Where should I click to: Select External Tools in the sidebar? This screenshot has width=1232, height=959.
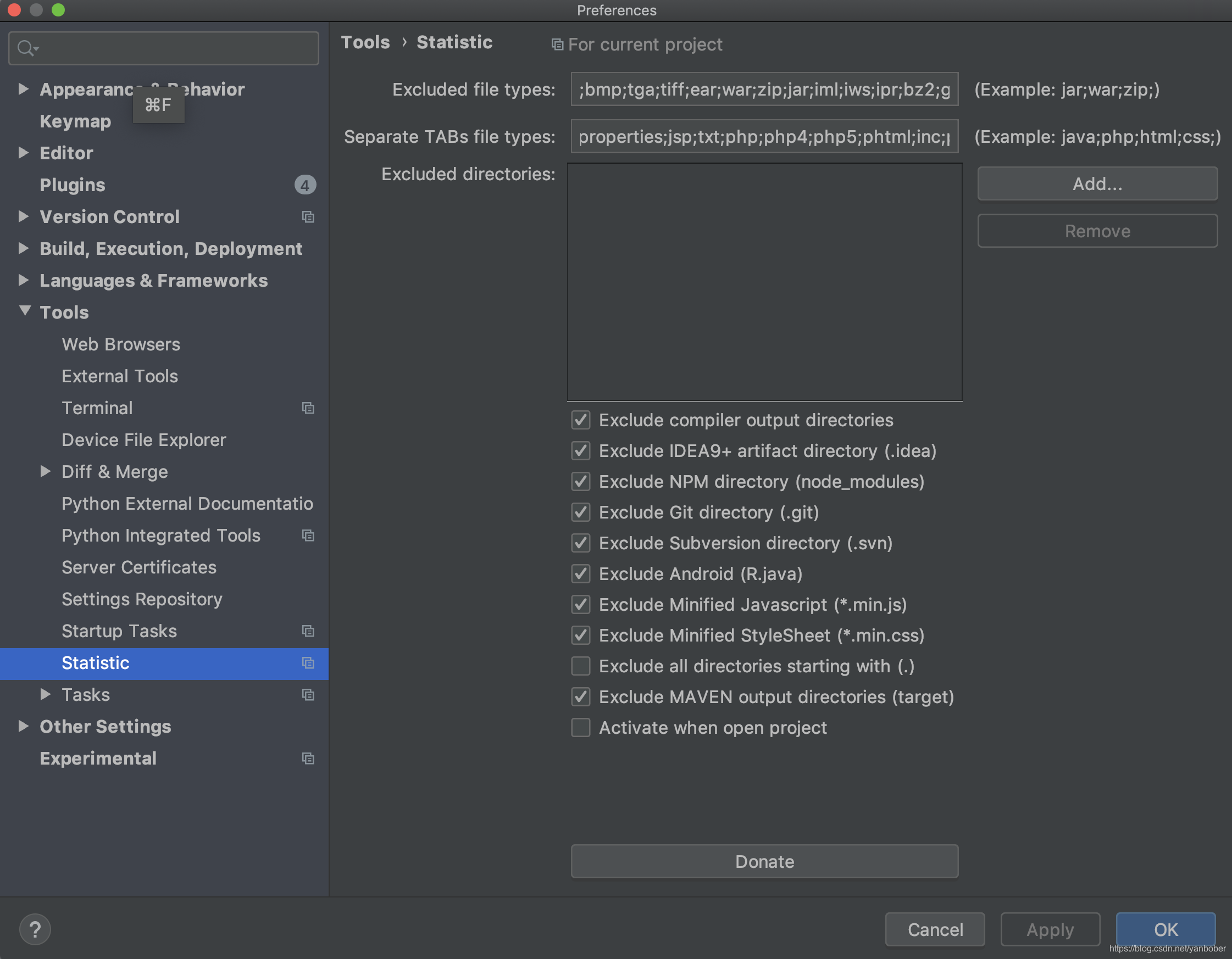click(x=120, y=376)
